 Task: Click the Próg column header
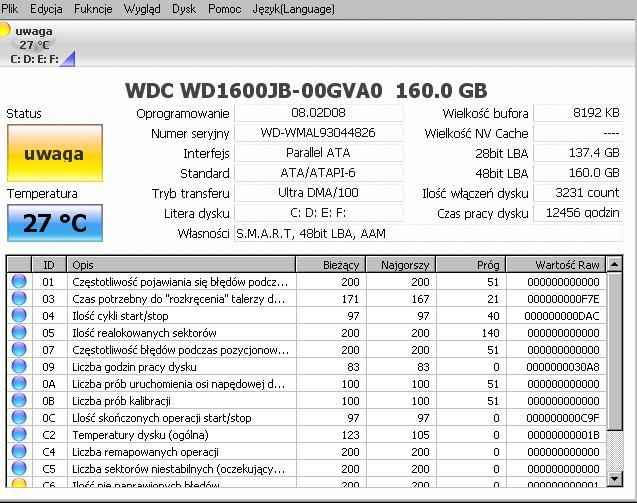470,265
